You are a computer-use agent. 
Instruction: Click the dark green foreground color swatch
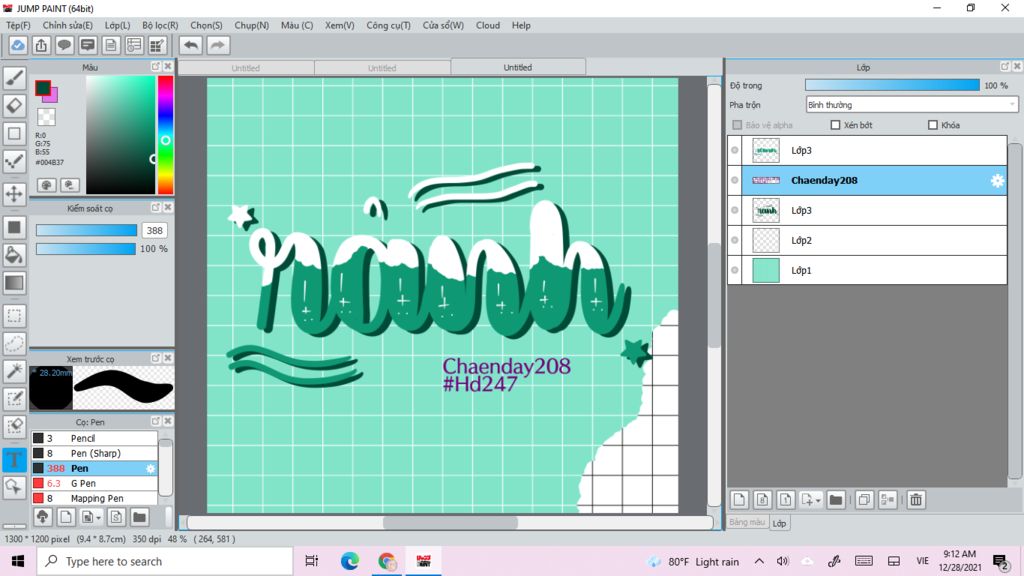pyautogui.click(x=42, y=88)
